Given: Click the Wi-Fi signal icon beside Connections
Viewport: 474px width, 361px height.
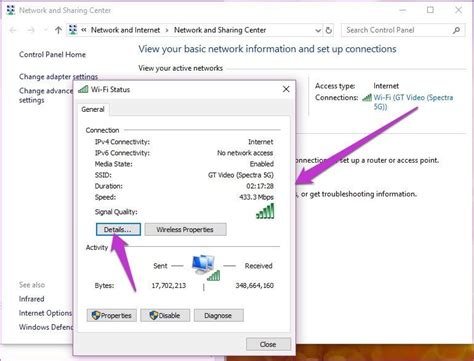Looking at the screenshot, I should click(367, 98).
